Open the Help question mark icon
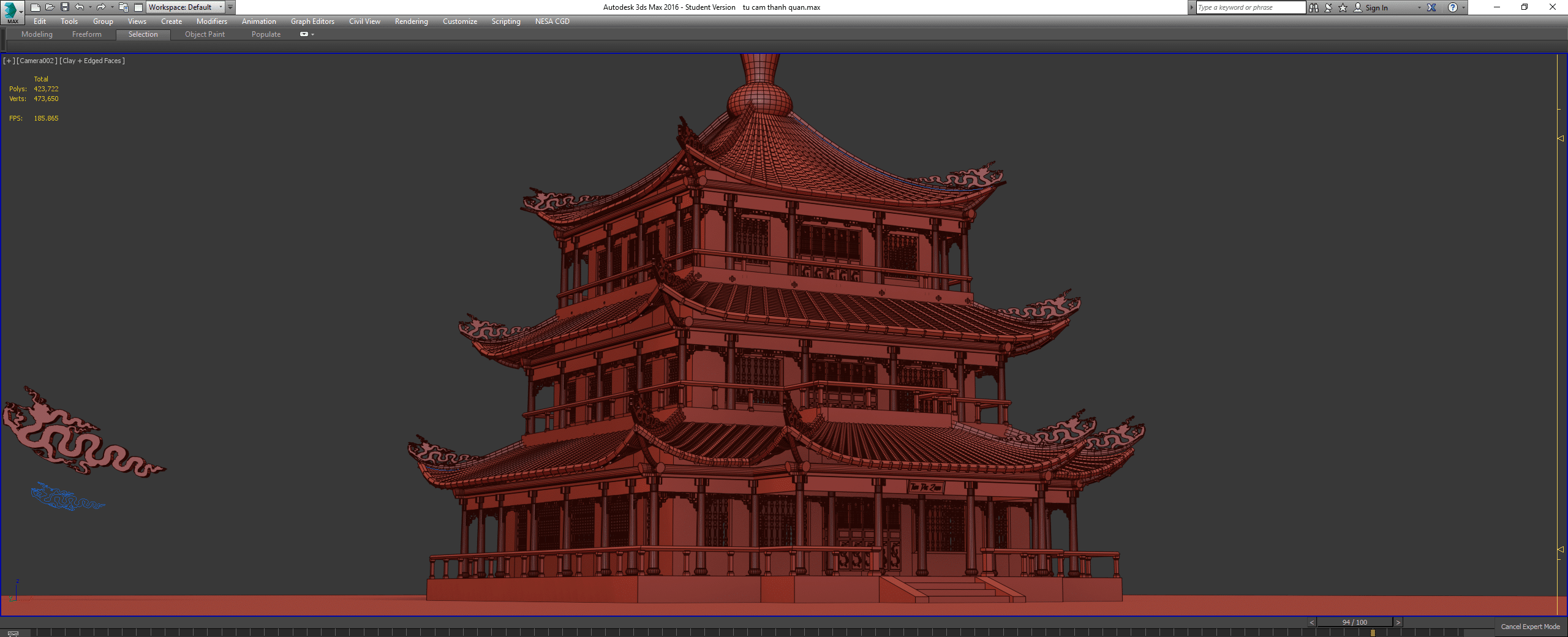The height and width of the screenshot is (637, 1568). point(1452,7)
